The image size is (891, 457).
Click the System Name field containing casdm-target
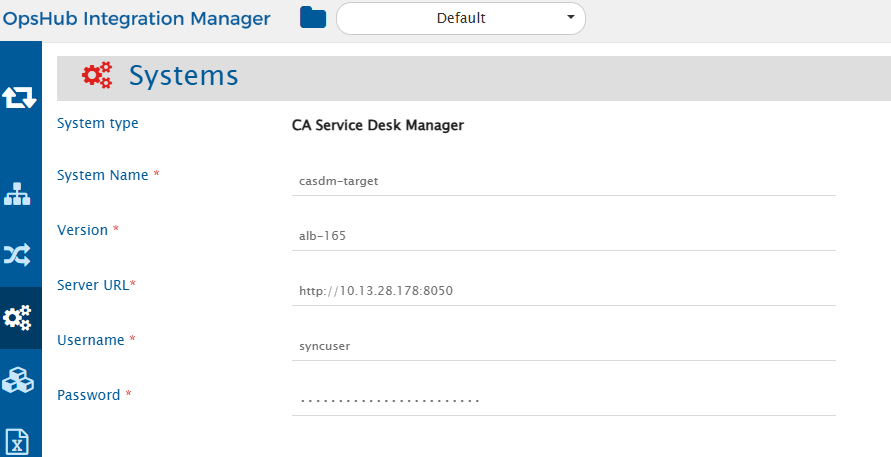coord(563,181)
